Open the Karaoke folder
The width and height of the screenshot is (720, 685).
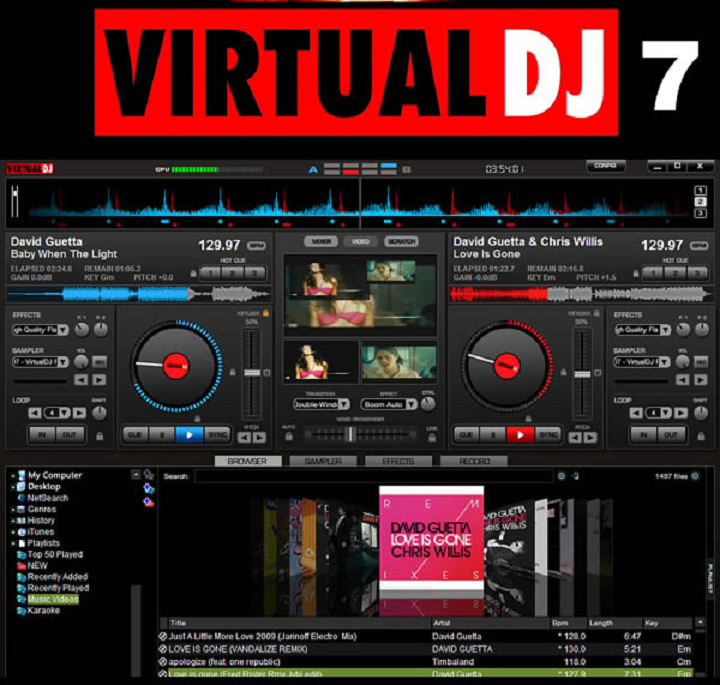pos(44,611)
